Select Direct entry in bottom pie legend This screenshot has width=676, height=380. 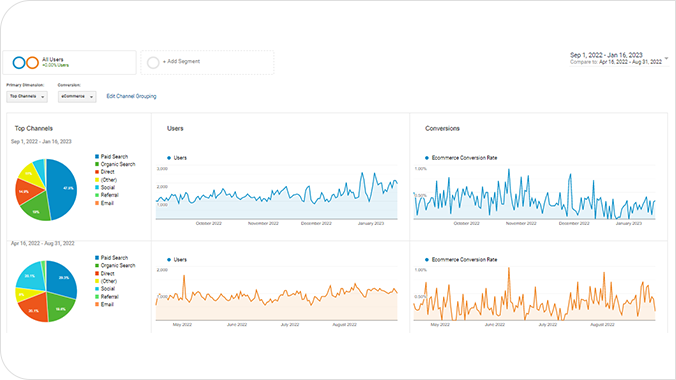coord(105,273)
